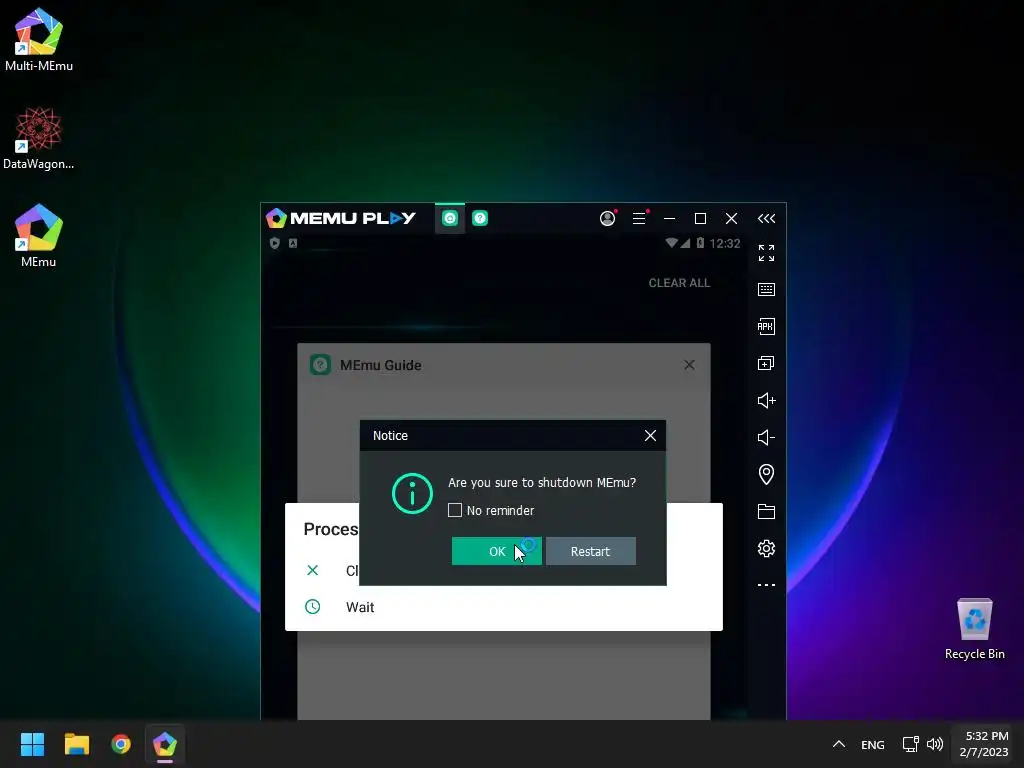
Task: Click the MEmu Play logo
Action: click(341, 218)
